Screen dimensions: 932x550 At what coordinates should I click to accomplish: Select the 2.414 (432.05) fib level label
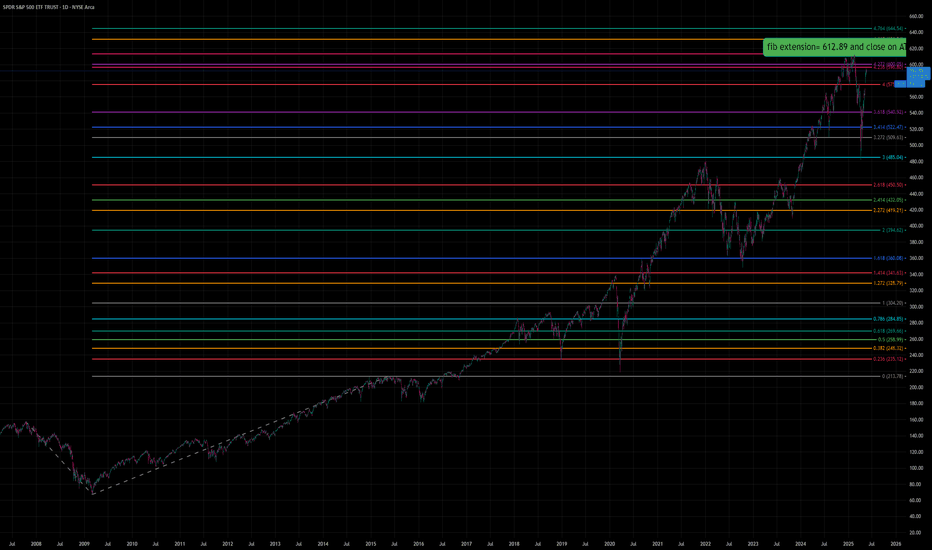coord(889,200)
